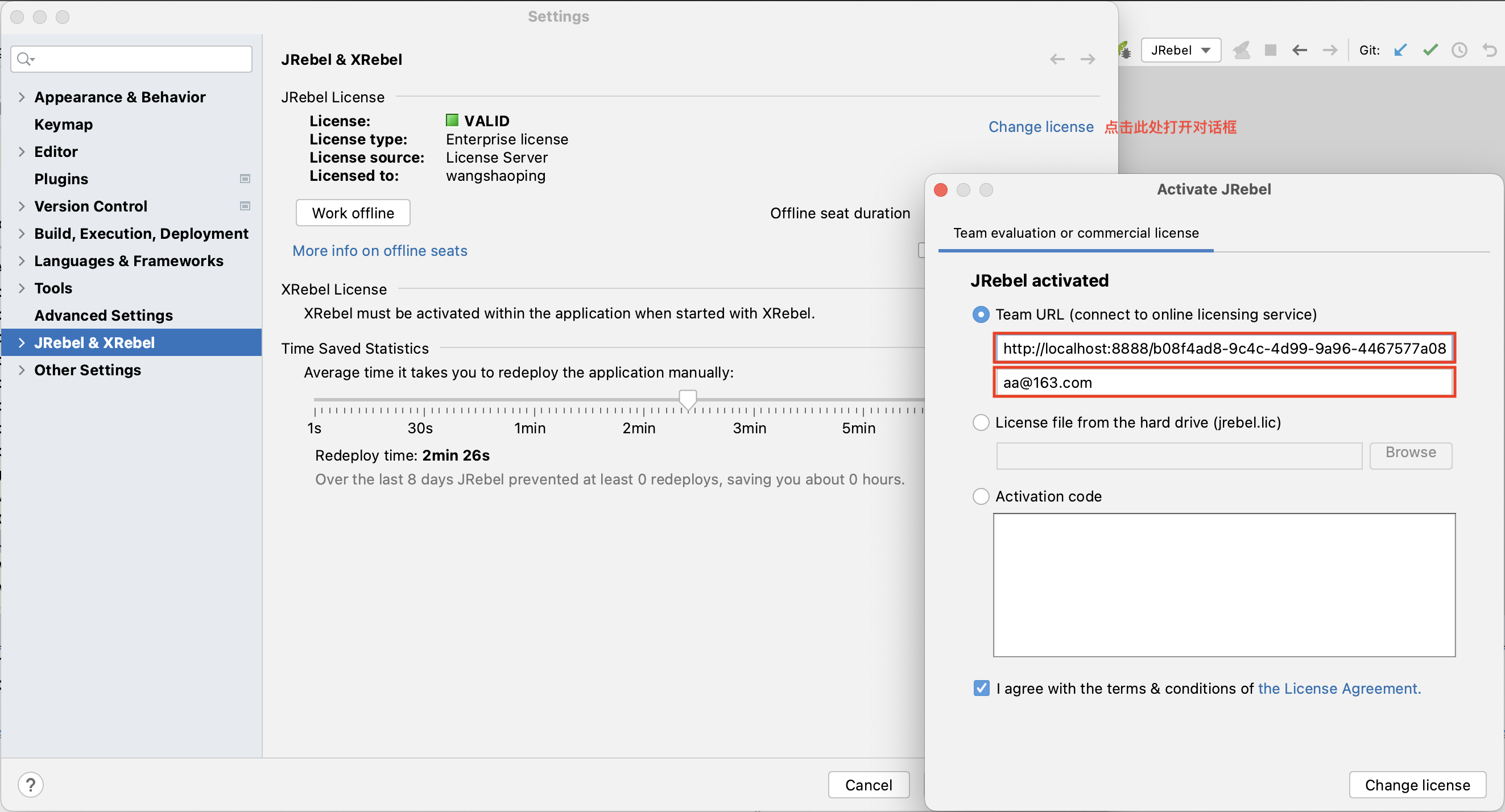This screenshot has height=812, width=1505.
Task: Open the JRebel run configuration dropdown
Action: coord(1180,50)
